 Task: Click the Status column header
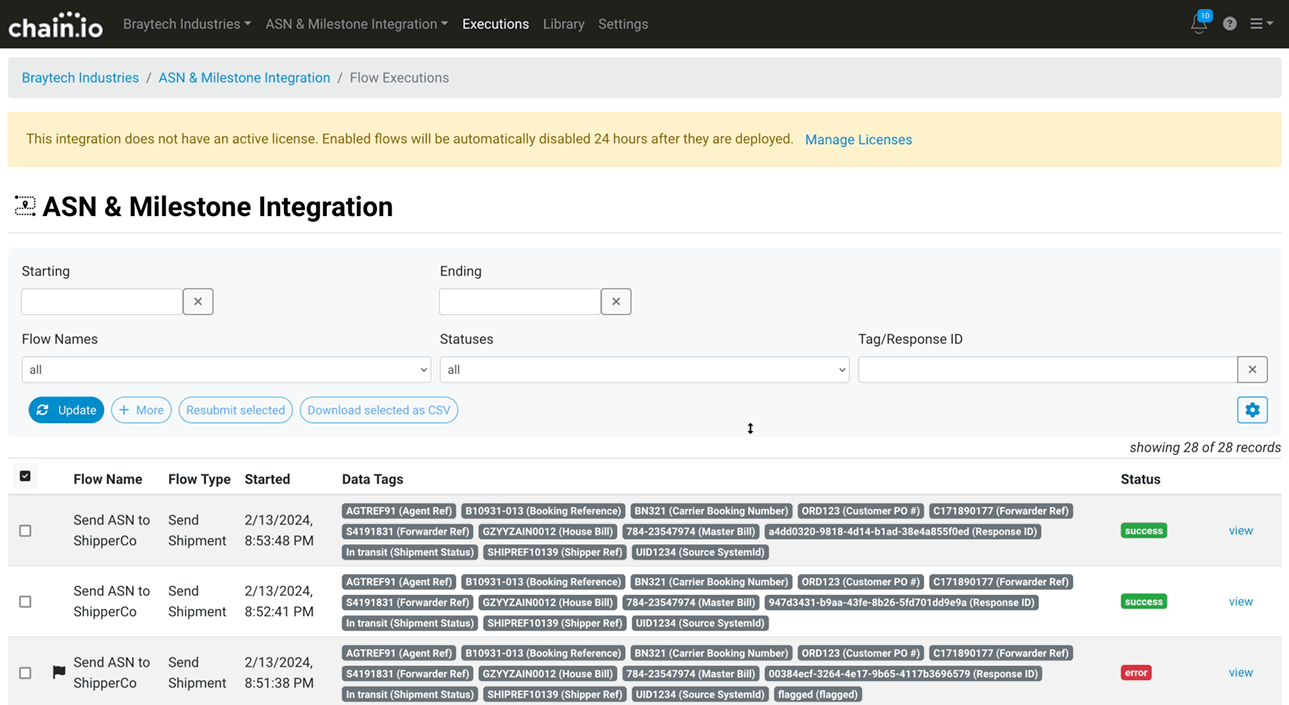pyautogui.click(x=1140, y=479)
